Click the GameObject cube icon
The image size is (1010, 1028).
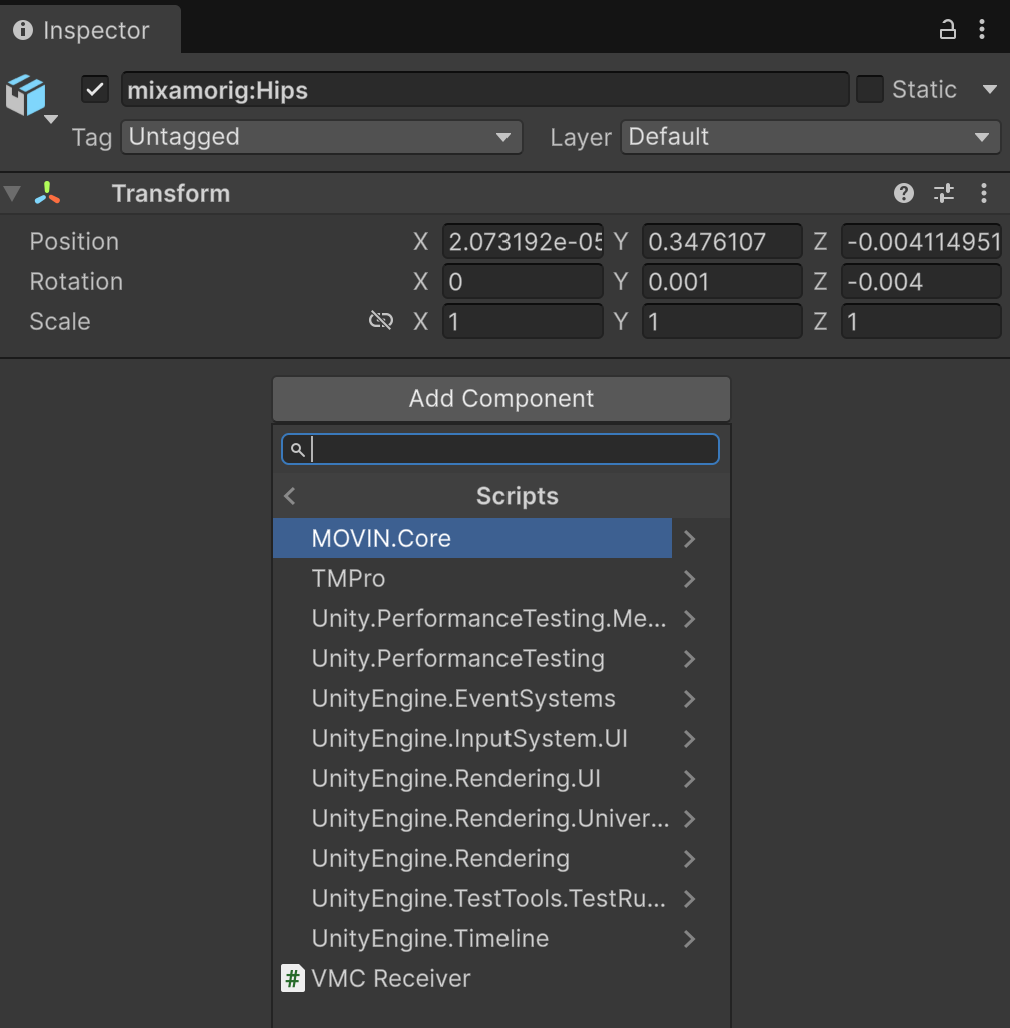(26, 95)
